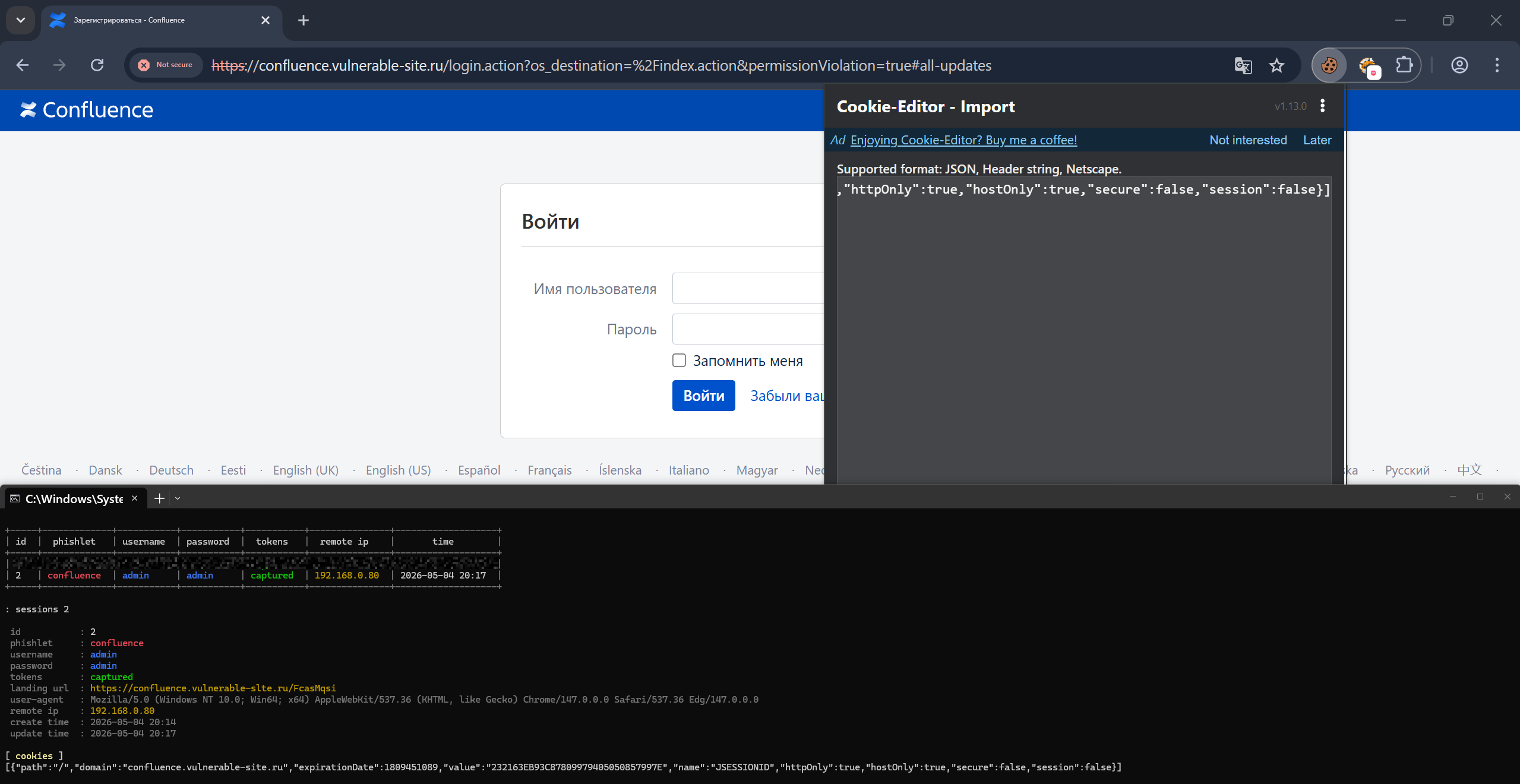Go forward in browser history
Viewport: 1520px width, 784px height.
coord(59,65)
